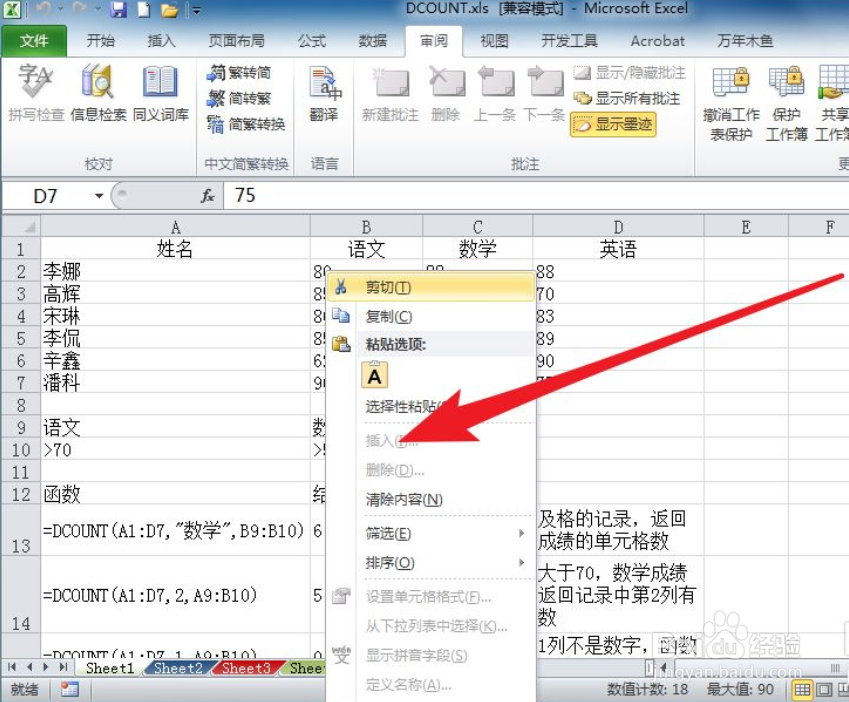Toggle Show Ink (显示墨迹) button
849x702 pixels.
click(x=613, y=124)
